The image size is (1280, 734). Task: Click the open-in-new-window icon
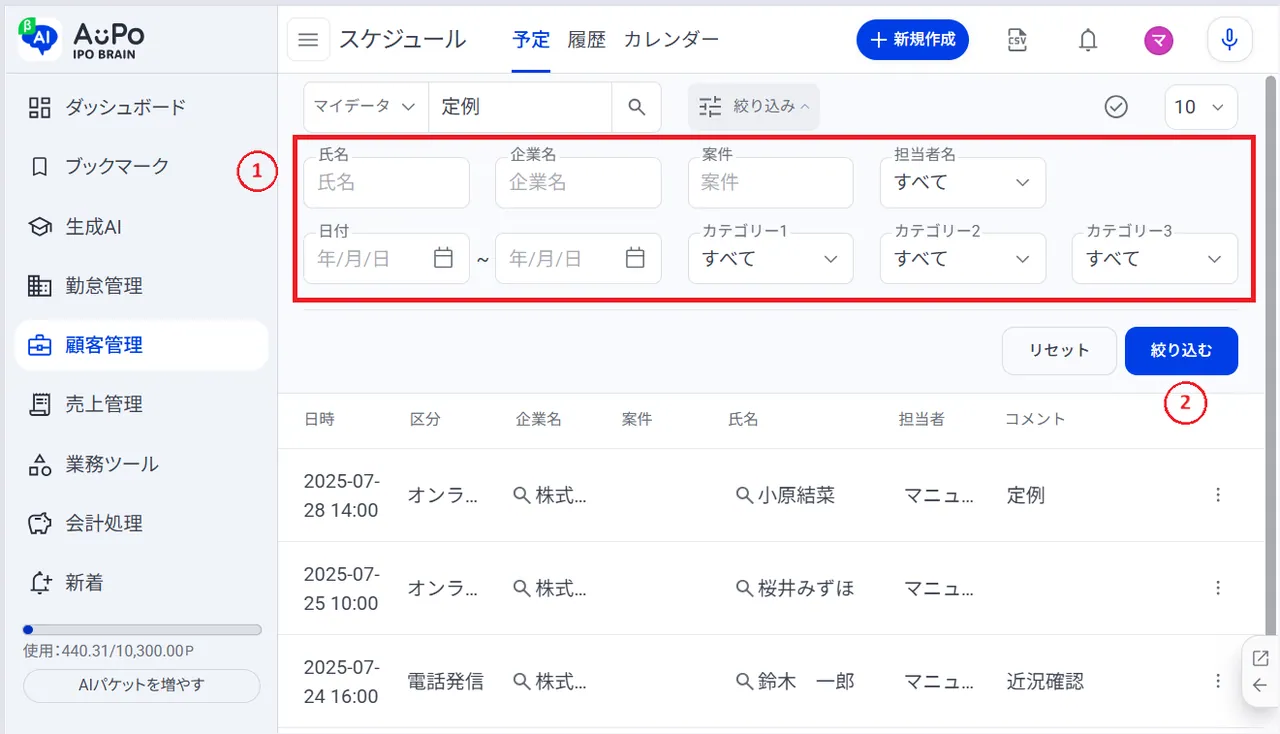1260,658
